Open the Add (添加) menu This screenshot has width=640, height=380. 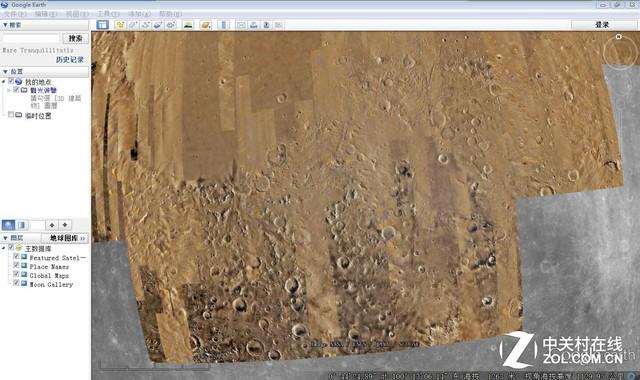click(139, 14)
